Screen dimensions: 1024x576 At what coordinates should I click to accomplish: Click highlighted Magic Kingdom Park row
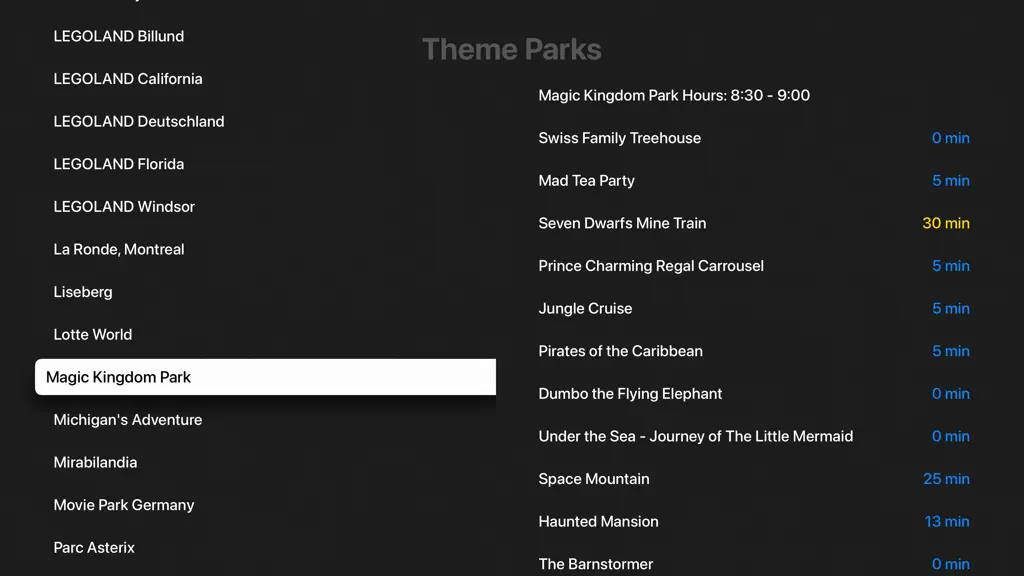tap(265, 377)
